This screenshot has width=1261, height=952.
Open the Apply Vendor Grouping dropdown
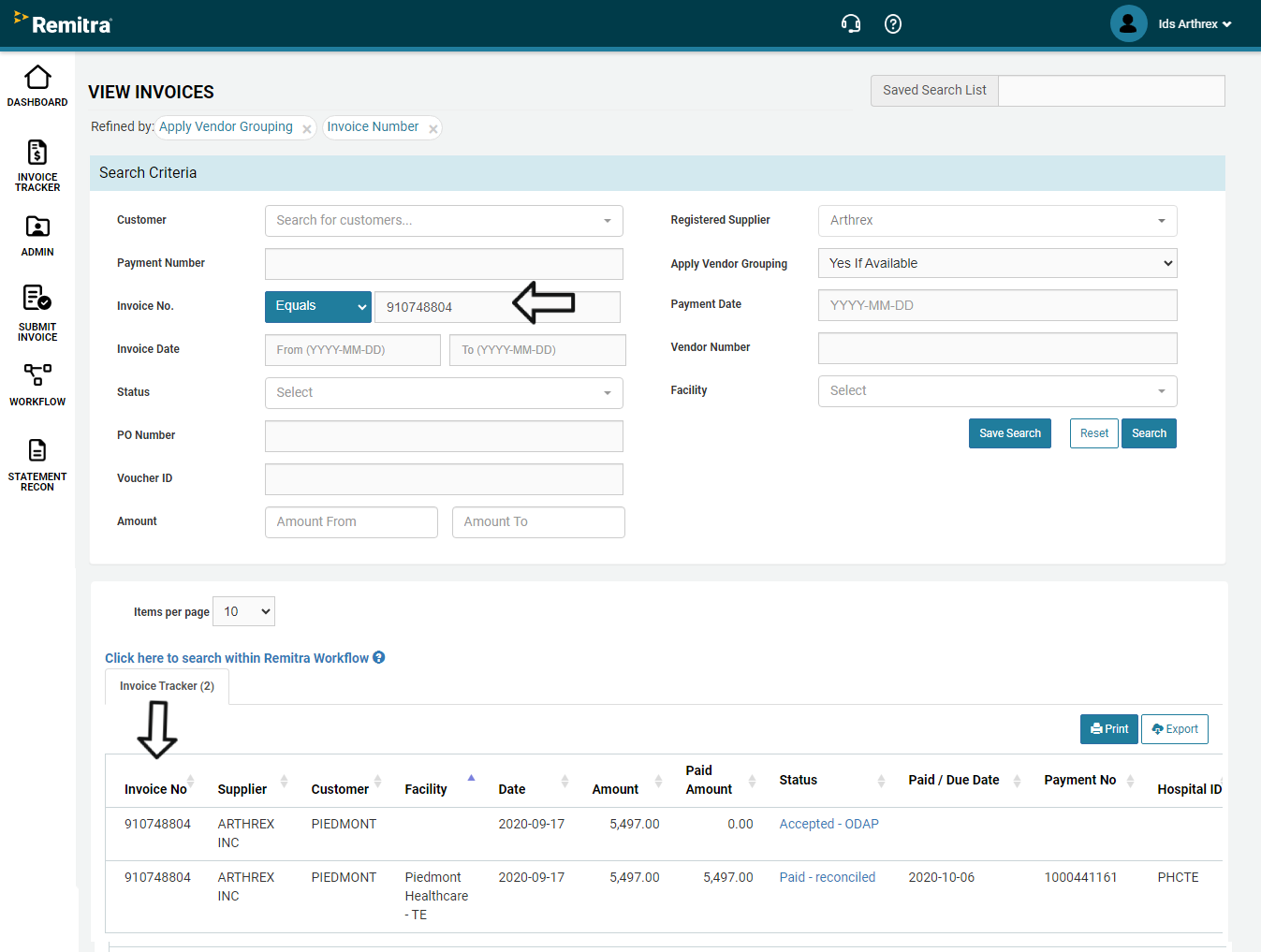(x=997, y=264)
